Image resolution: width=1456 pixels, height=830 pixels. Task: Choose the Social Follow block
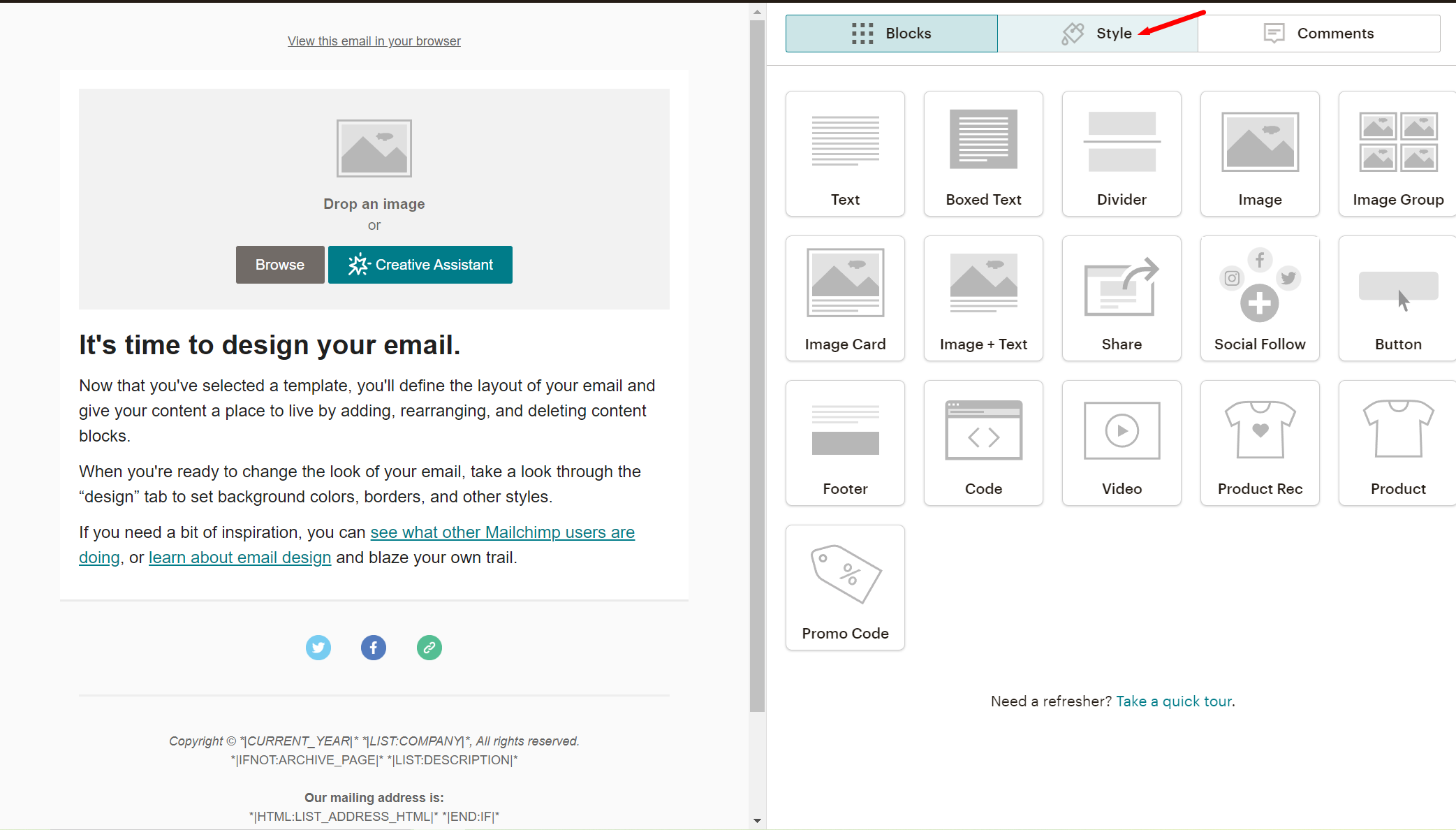(x=1260, y=298)
